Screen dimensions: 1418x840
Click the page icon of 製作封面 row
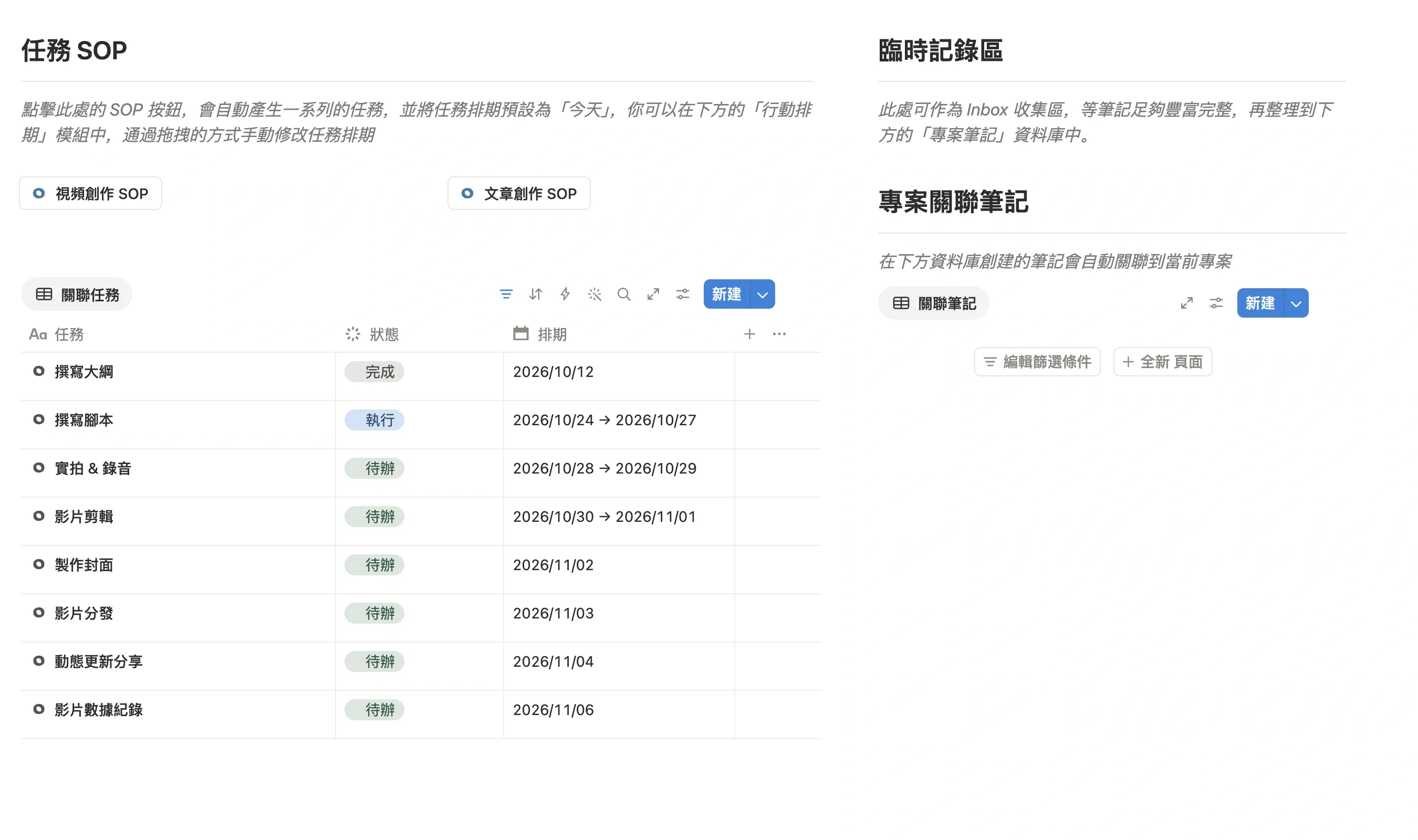tap(38, 564)
